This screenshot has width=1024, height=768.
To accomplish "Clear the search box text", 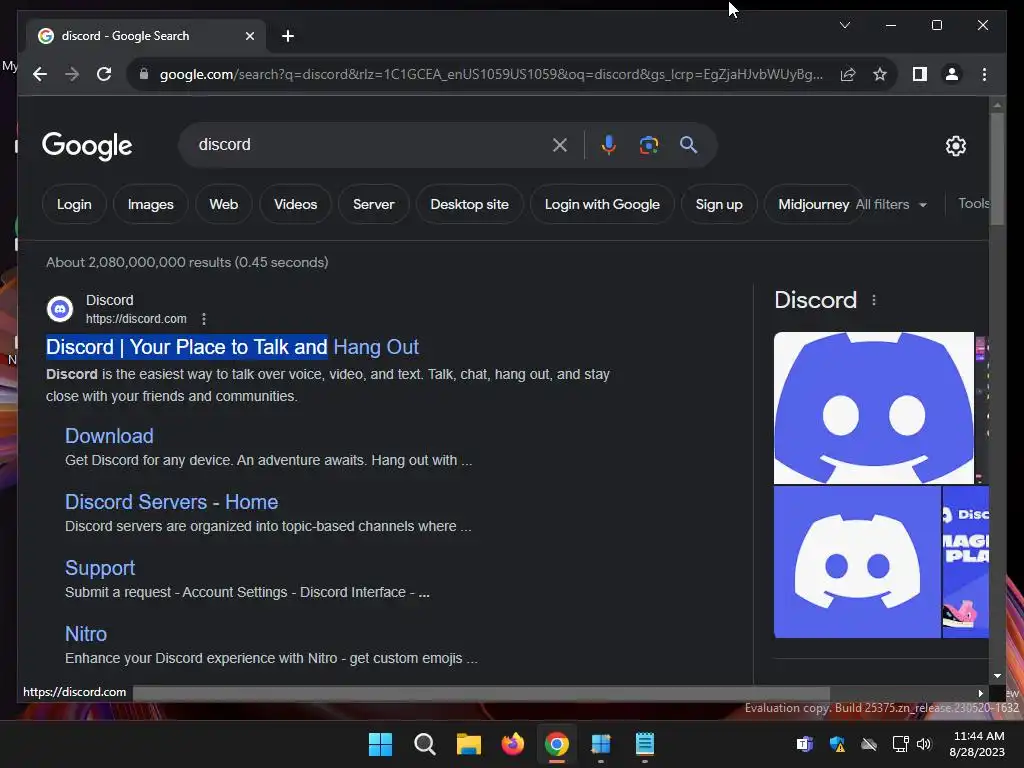I will [560, 145].
